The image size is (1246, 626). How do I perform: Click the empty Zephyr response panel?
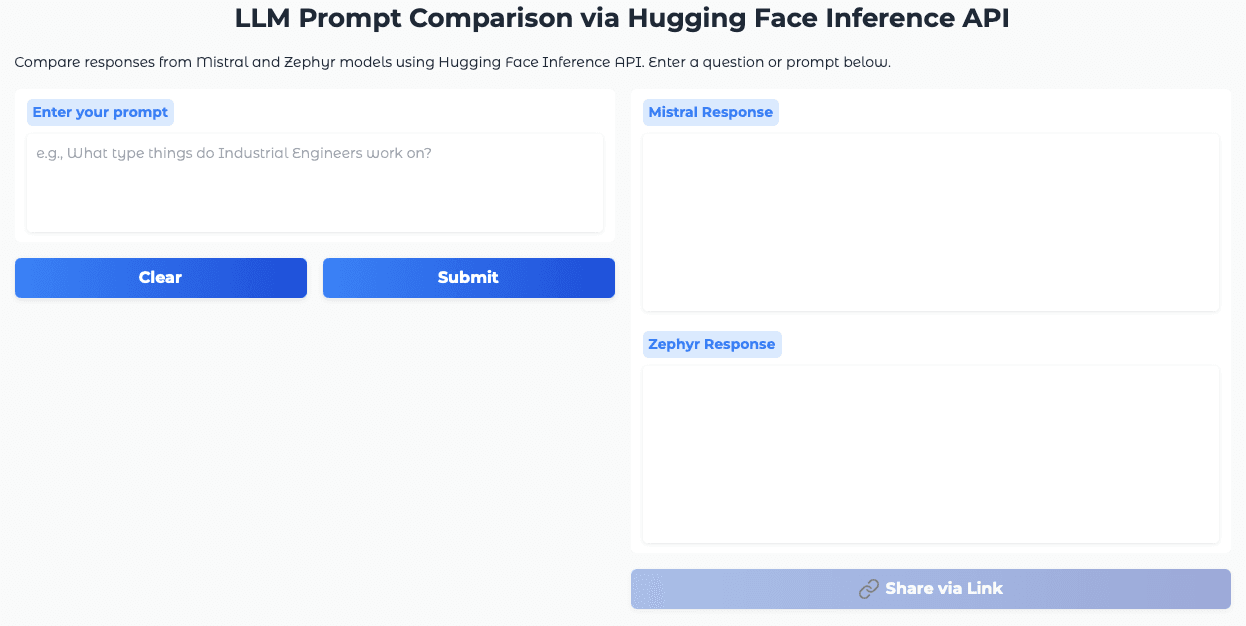click(930, 454)
